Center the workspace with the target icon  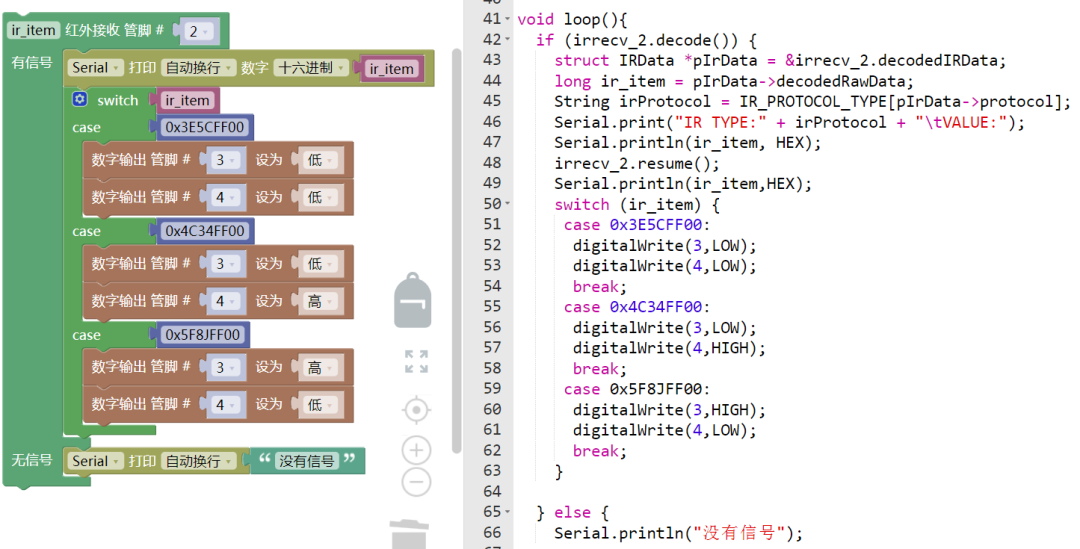[x=416, y=411]
